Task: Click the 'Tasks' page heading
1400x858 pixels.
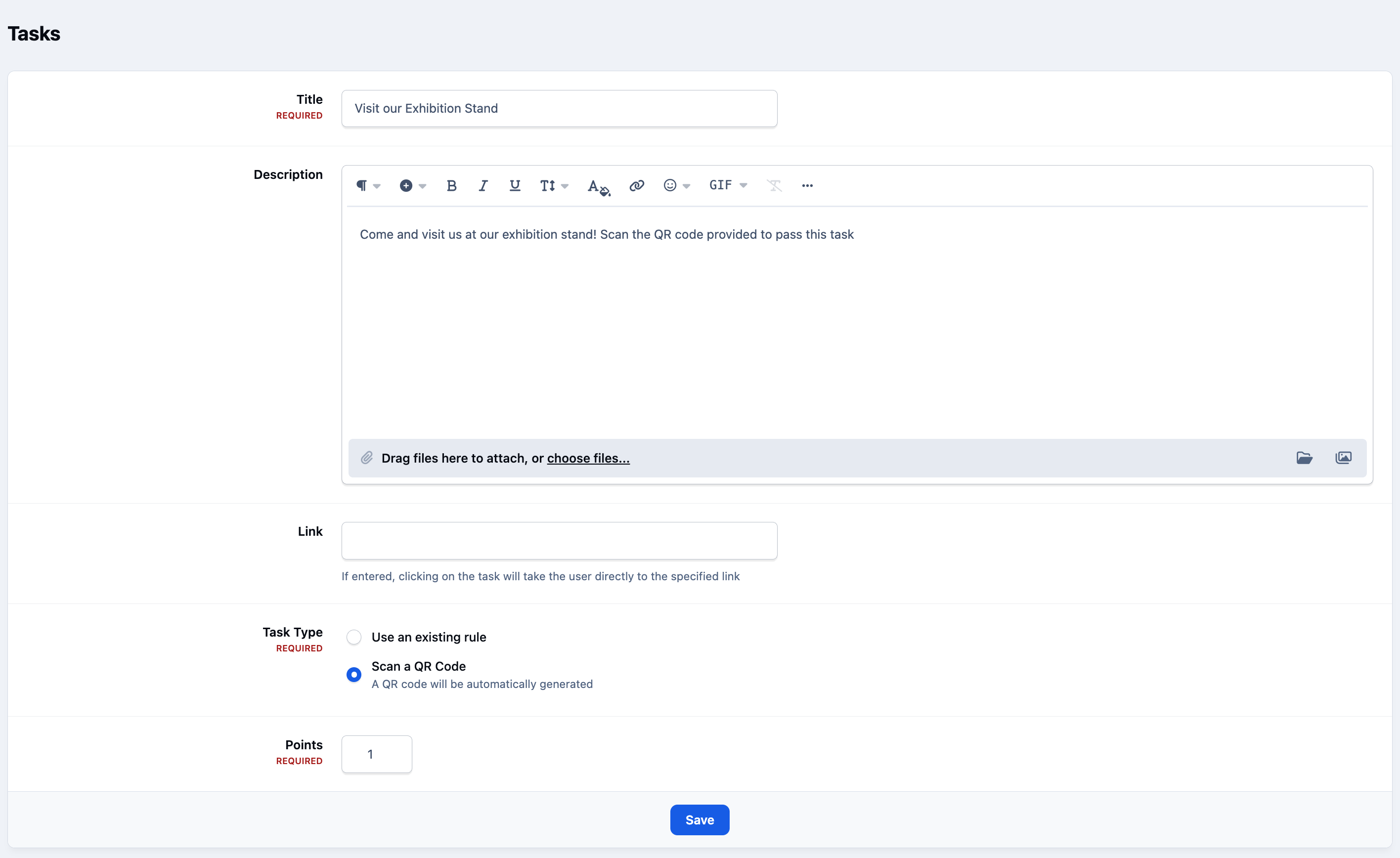Action: [34, 34]
